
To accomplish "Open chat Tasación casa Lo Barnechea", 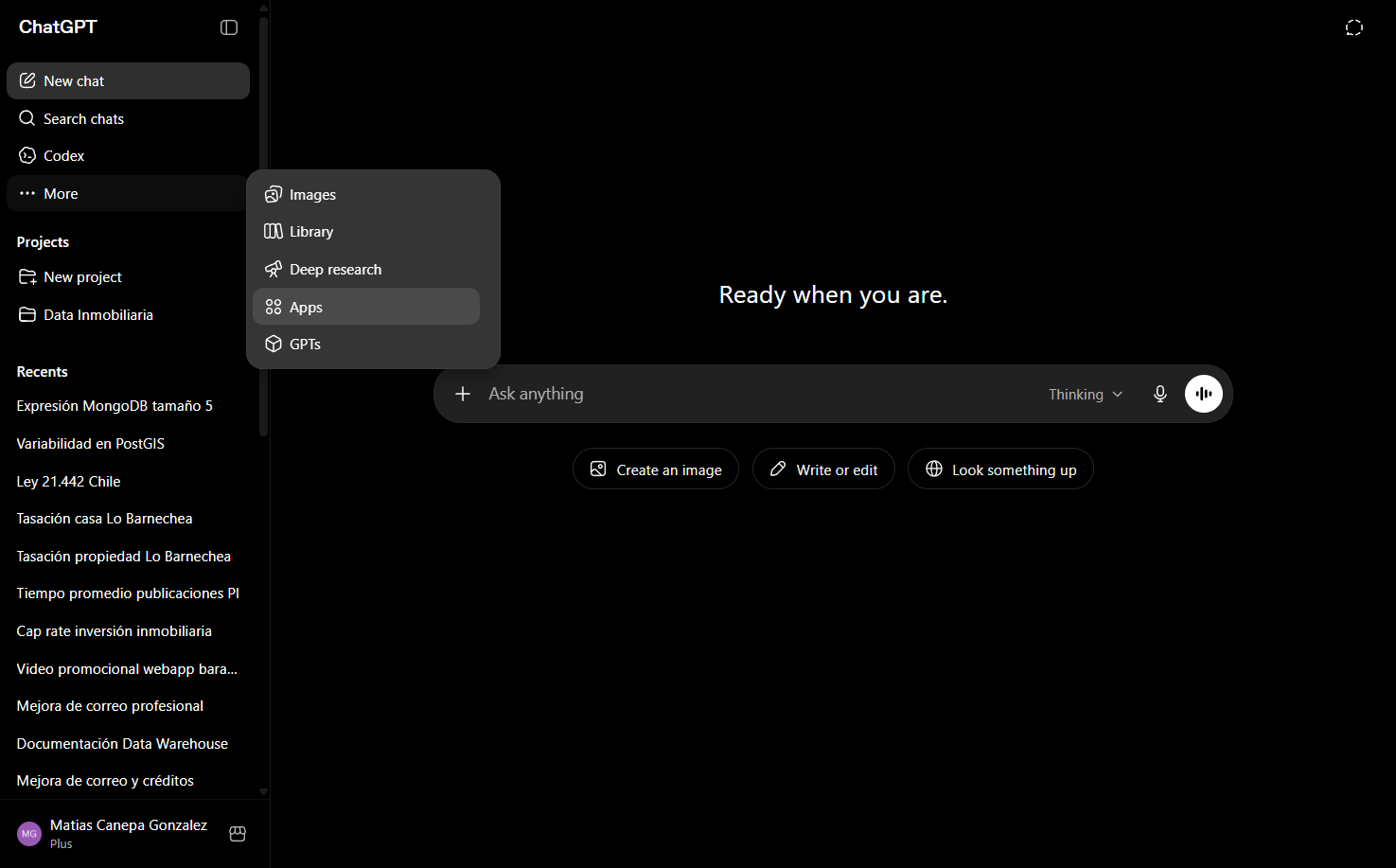I will click(x=128, y=519).
